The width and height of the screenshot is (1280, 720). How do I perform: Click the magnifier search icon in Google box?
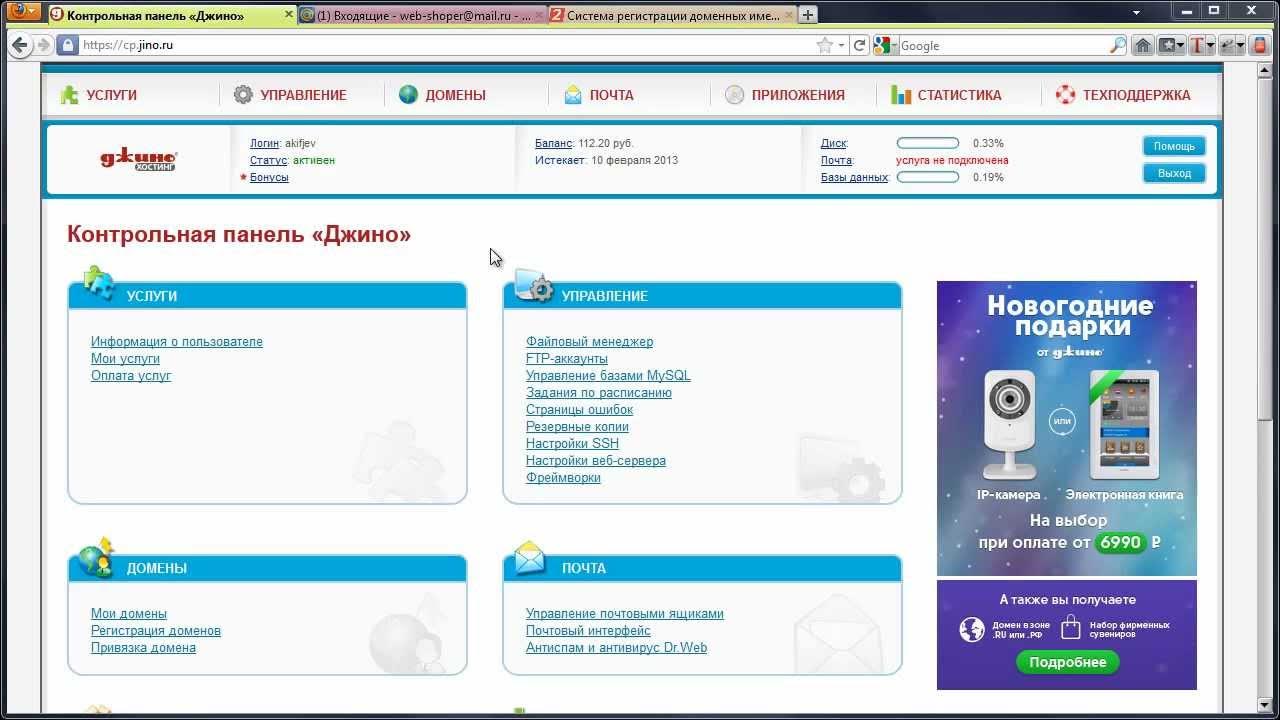[x=1118, y=45]
